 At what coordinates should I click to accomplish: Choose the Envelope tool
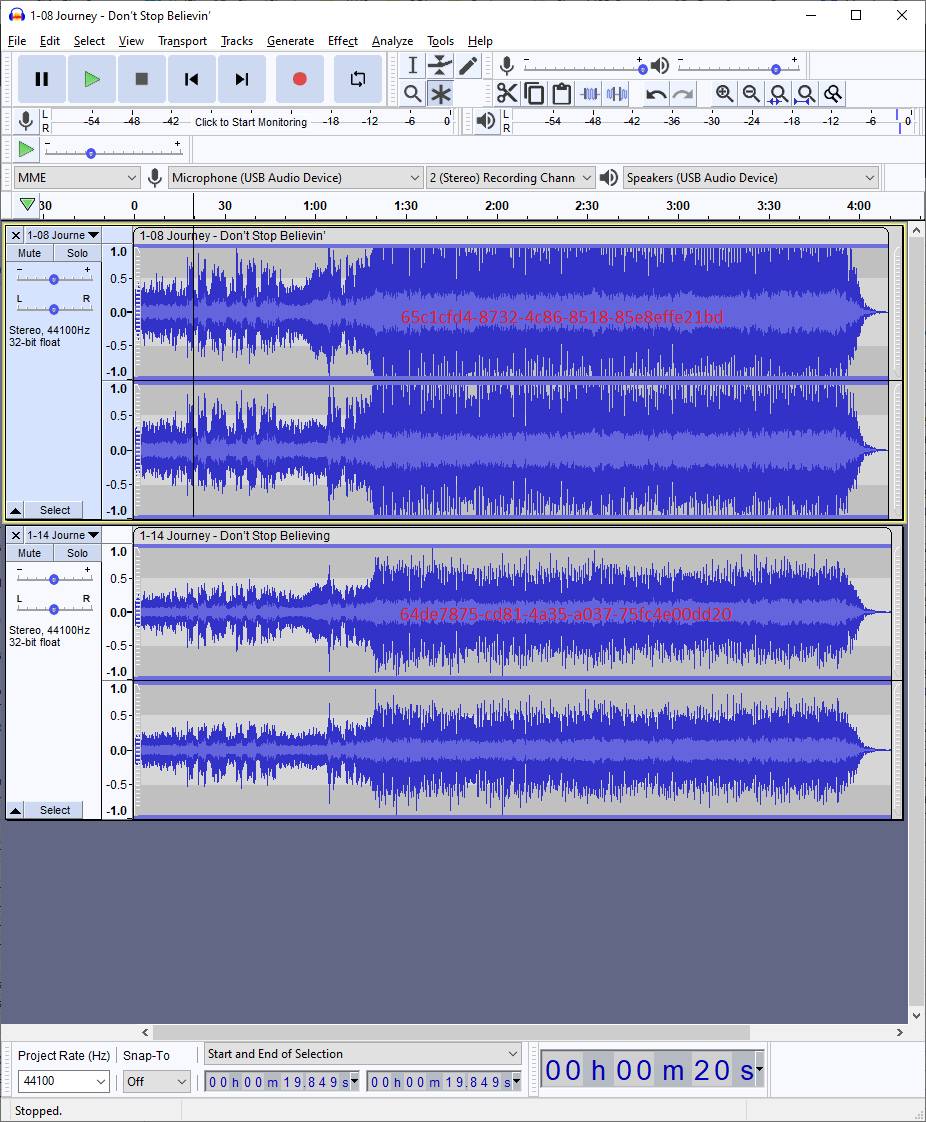440,66
